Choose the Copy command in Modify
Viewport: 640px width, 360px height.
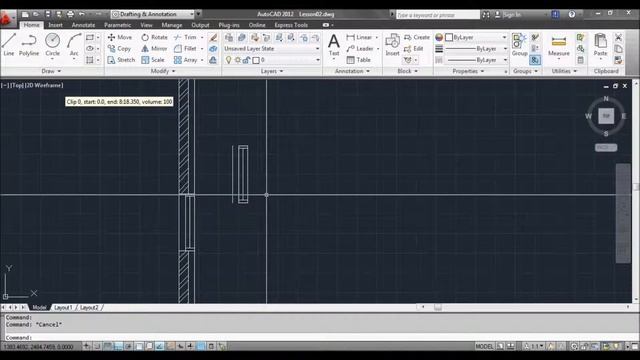click(119, 49)
